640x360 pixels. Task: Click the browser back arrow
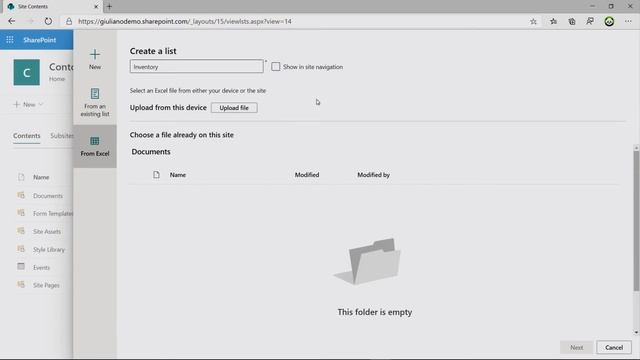[11, 21]
